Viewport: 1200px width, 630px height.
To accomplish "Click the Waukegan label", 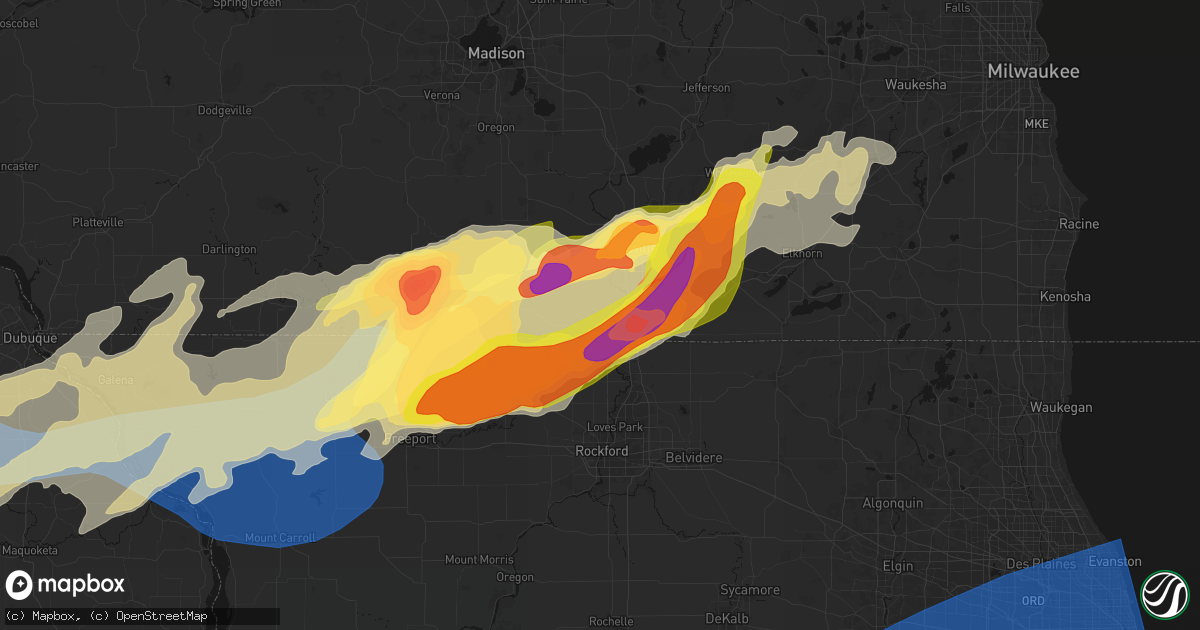I will click(1062, 407).
